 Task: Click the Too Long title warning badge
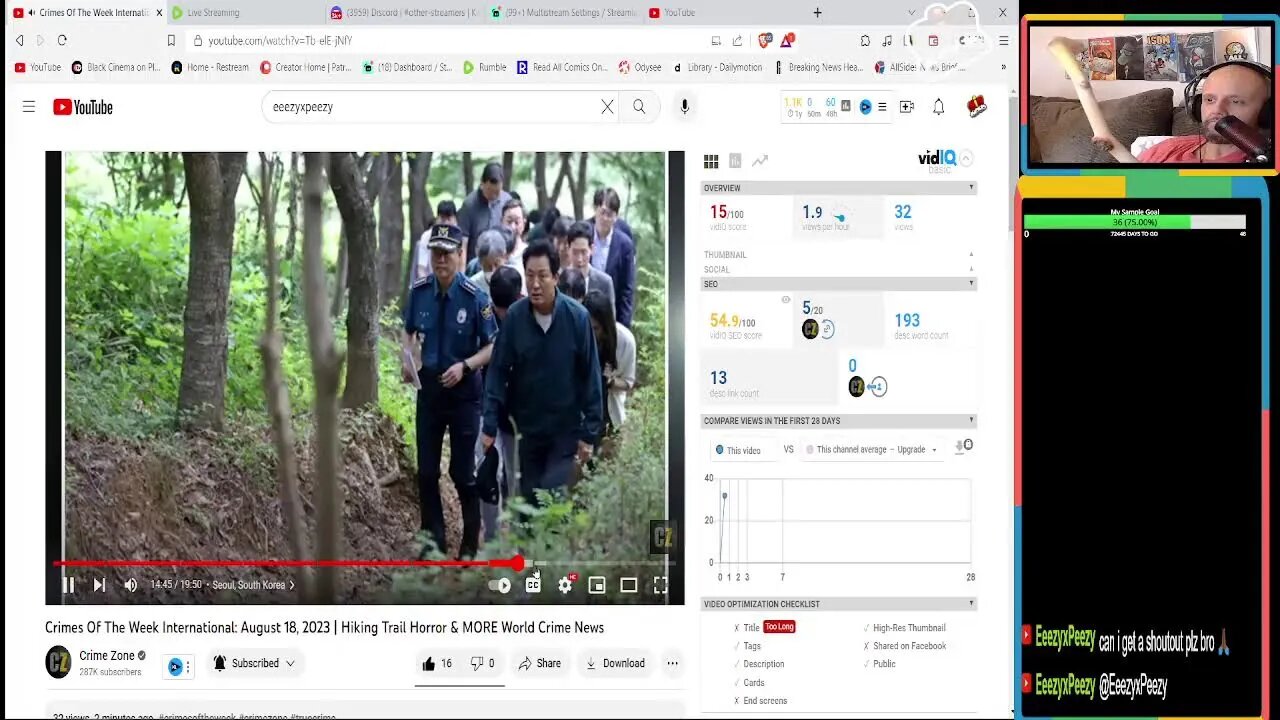pyautogui.click(x=779, y=627)
